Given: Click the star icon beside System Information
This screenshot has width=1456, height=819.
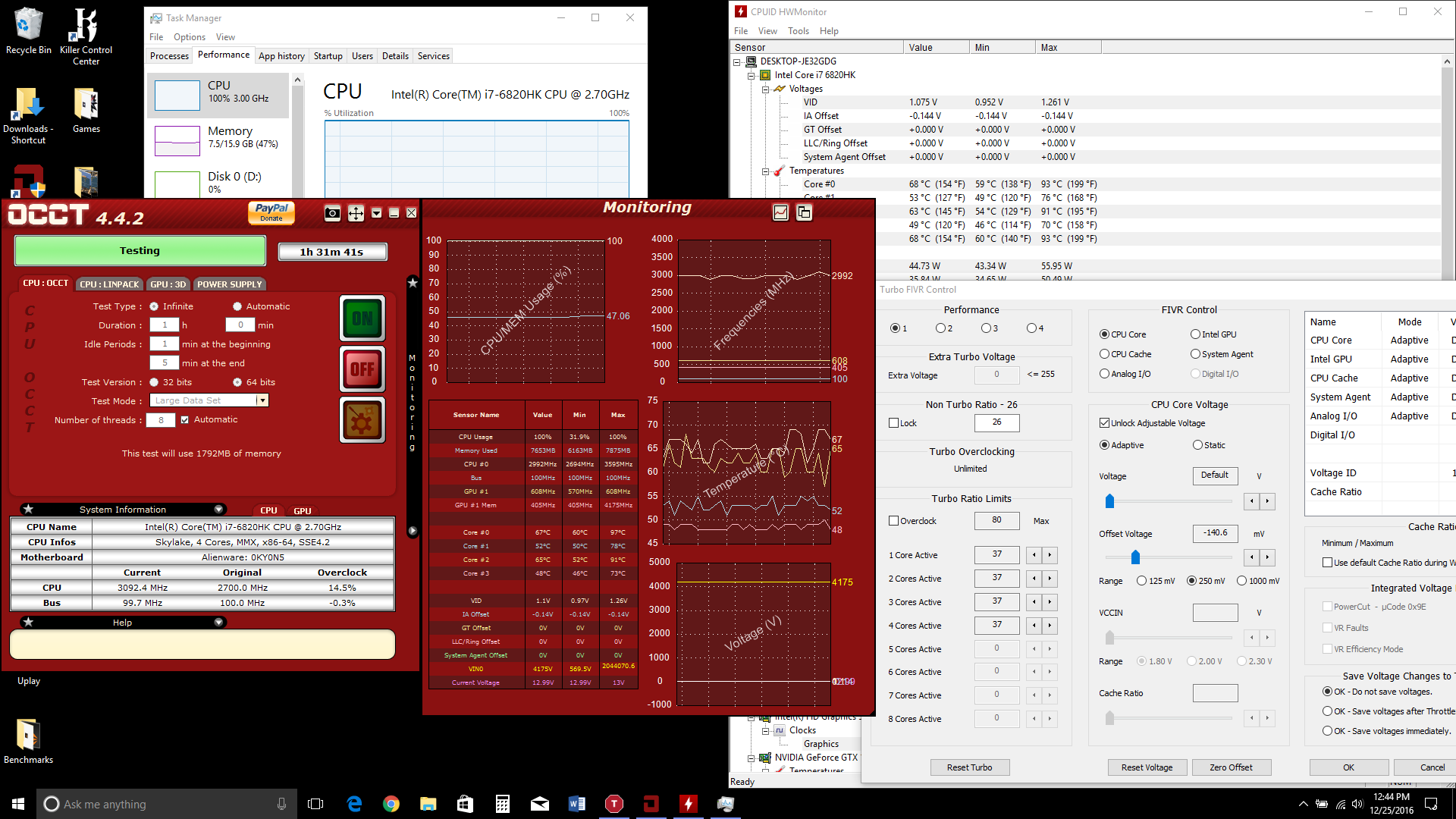Looking at the screenshot, I should point(28,509).
